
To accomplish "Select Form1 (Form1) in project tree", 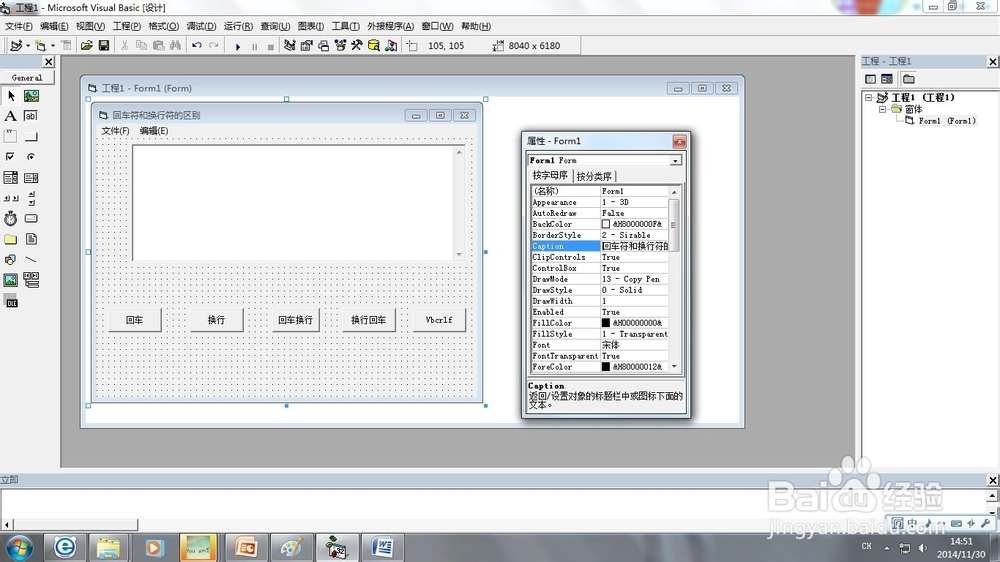I will click(x=947, y=121).
